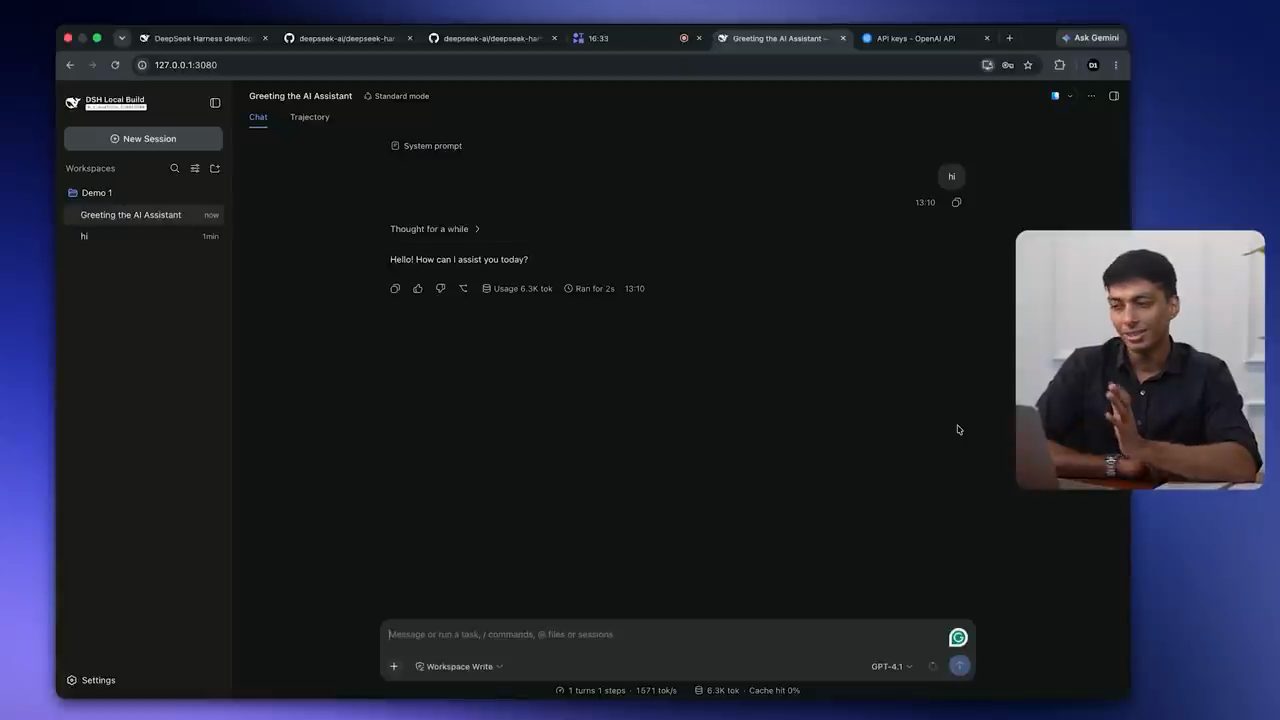Copy the user message 'hi'

pyautogui.click(x=957, y=203)
